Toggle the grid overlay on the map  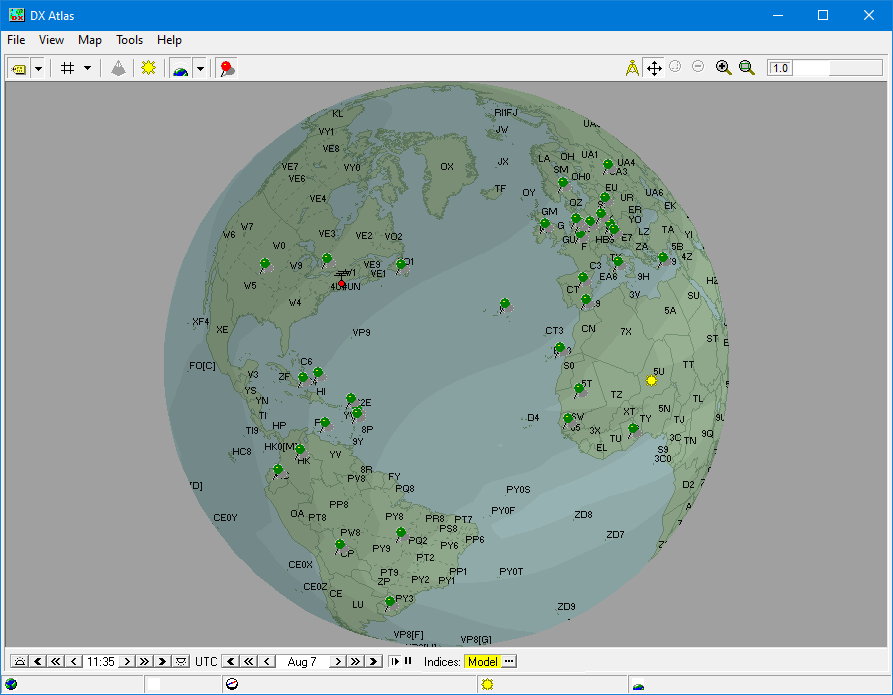tap(69, 68)
